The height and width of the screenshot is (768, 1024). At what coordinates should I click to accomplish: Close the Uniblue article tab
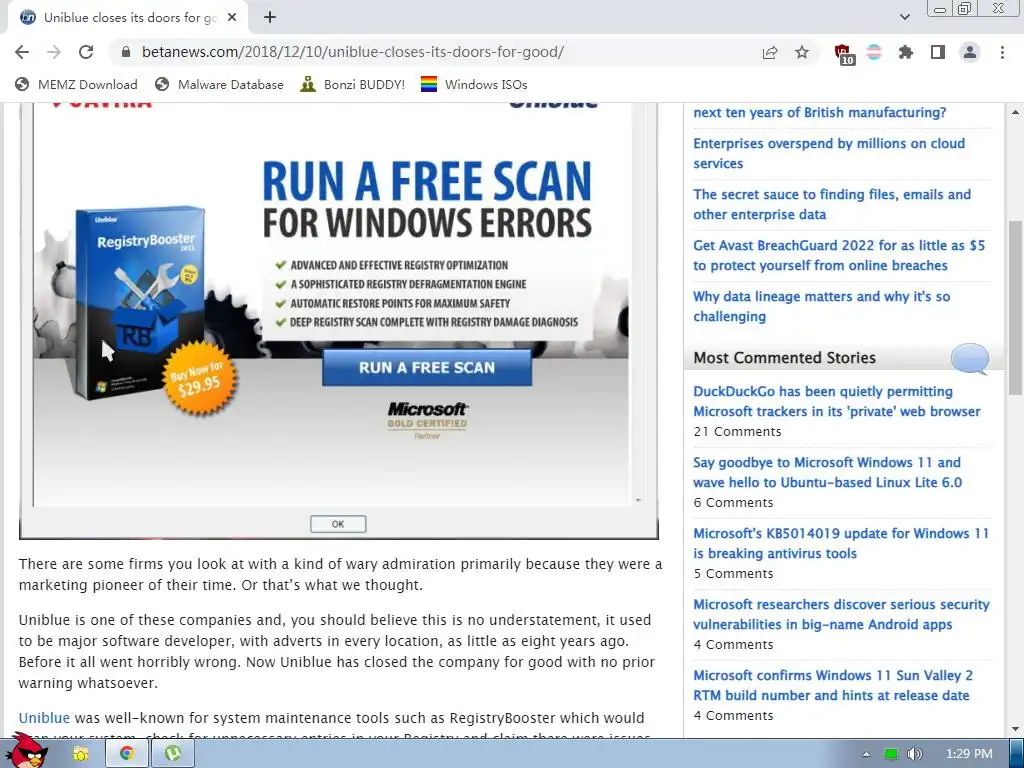click(x=232, y=18)
